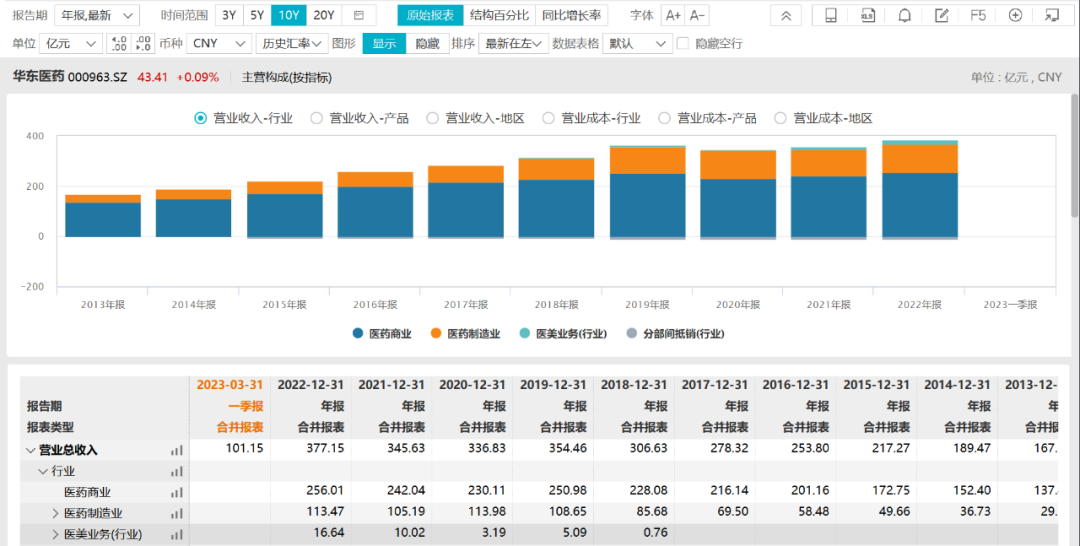
Task: Select the 20Y time range button
Action: click(324, 15)
